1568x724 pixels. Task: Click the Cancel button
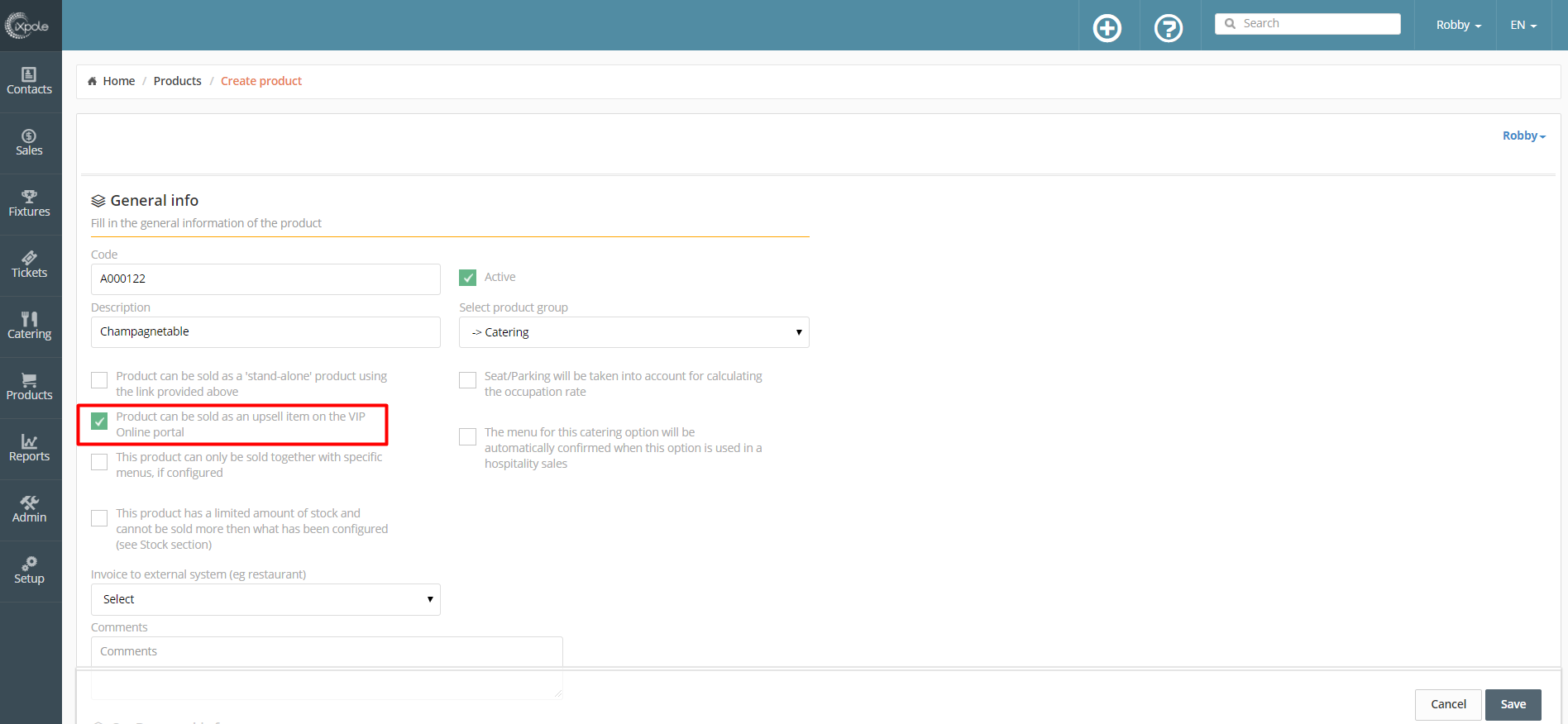[x=1448, y=704]
